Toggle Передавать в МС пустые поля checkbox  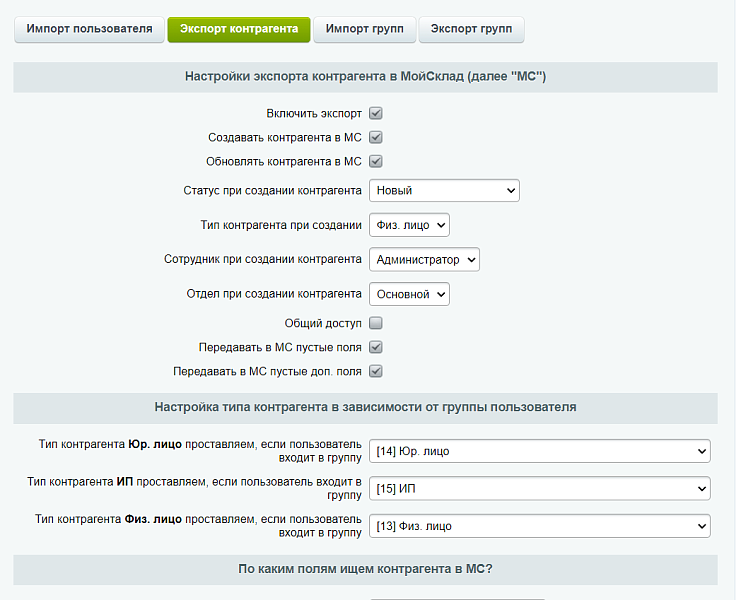pos(376,348)
